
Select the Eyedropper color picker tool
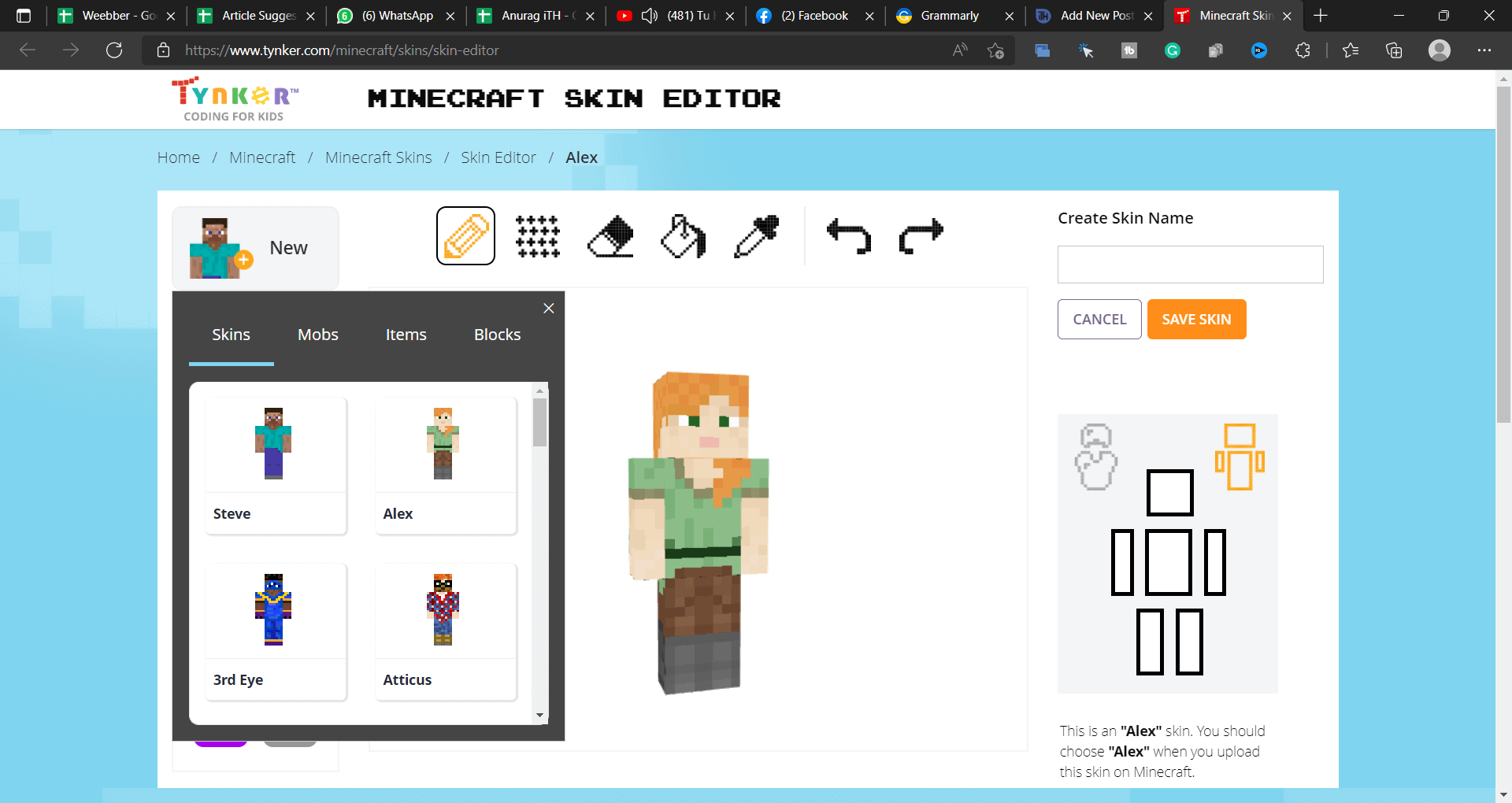pos(756,236)
